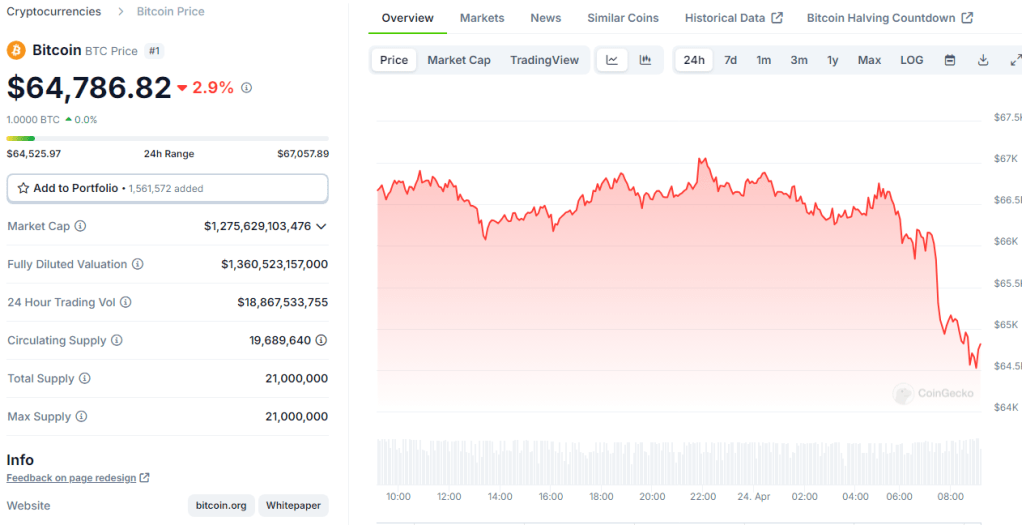Click the download chart data icon
Viewport: 1022px width, 525px height.
(983, 60)
